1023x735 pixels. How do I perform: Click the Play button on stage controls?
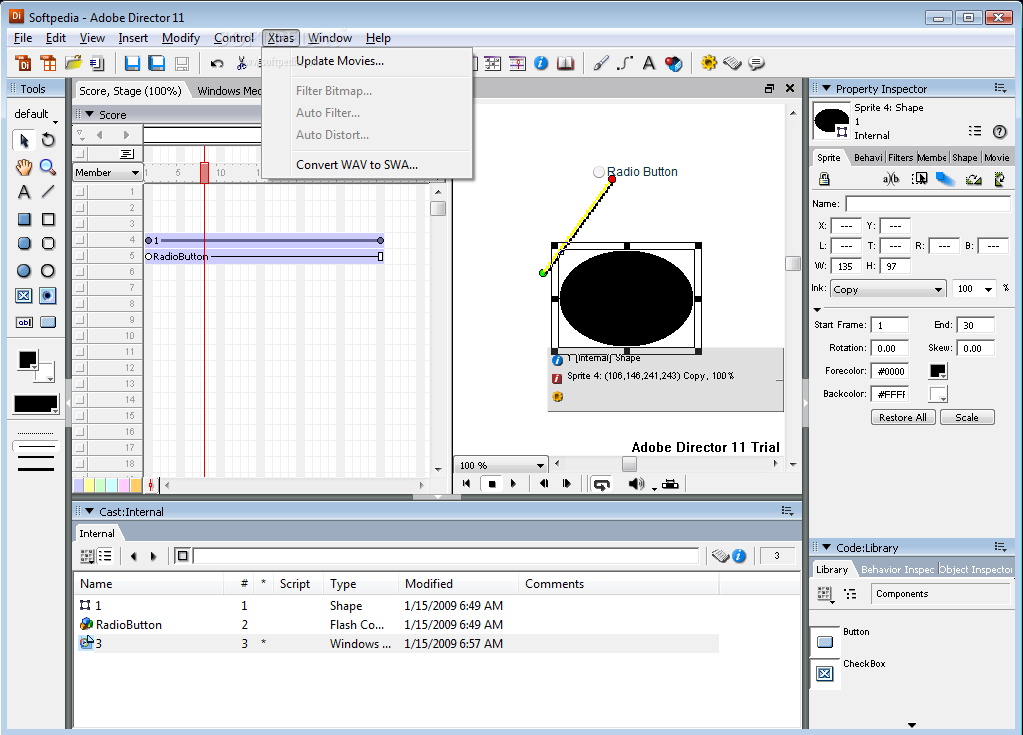pos(513,484)
